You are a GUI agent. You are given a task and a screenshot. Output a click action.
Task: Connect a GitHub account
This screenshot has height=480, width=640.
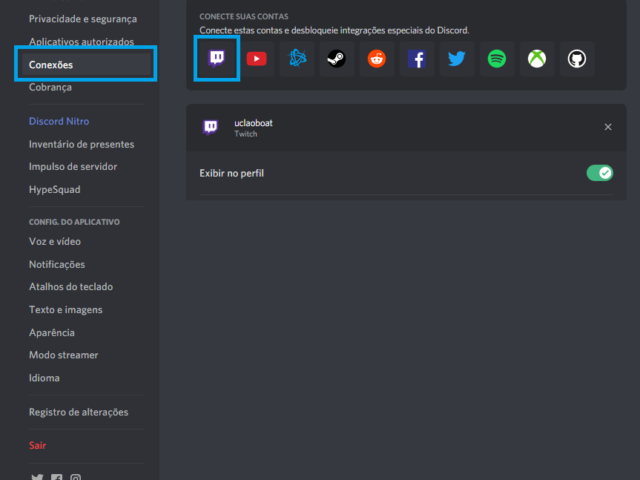click(577, 58)
